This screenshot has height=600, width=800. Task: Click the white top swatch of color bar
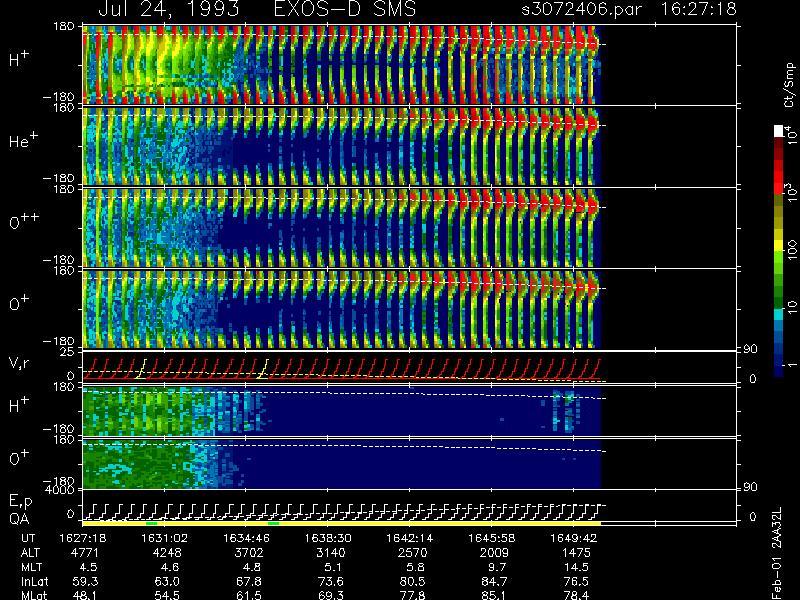[779, 131]
